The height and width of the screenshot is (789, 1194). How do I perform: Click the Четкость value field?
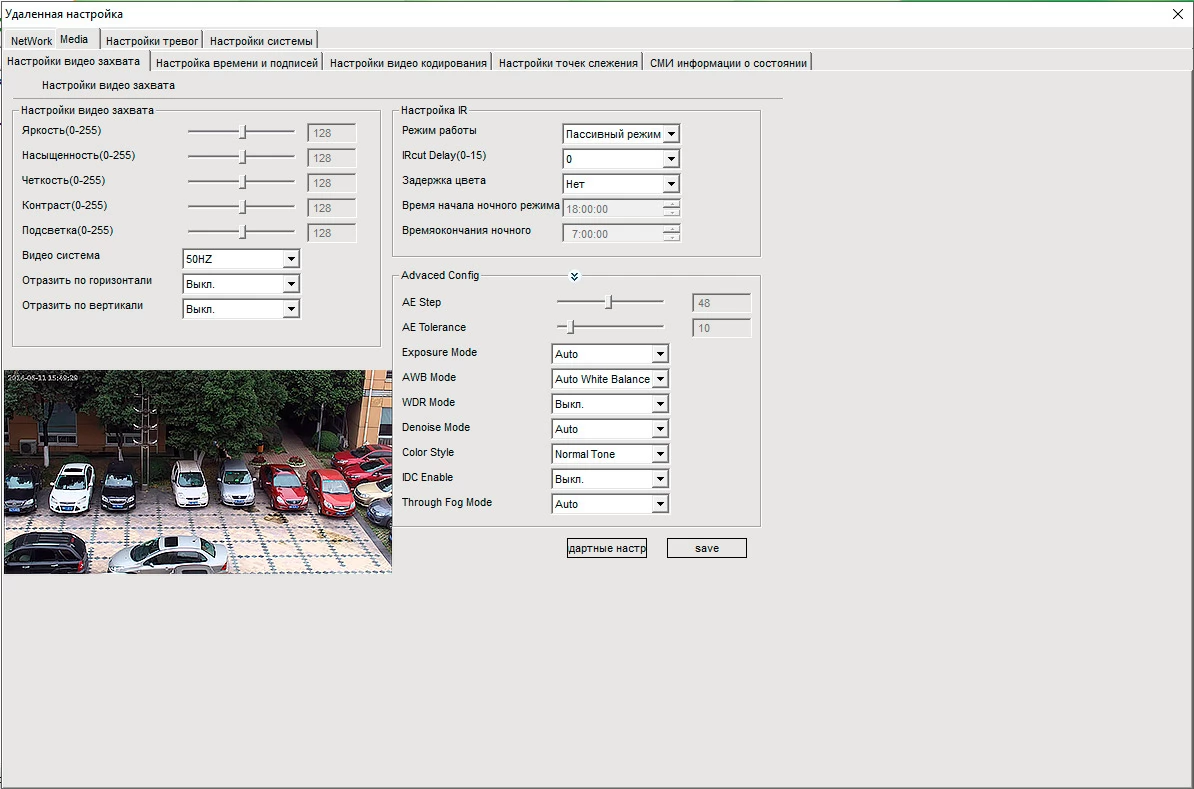(332, 183)
